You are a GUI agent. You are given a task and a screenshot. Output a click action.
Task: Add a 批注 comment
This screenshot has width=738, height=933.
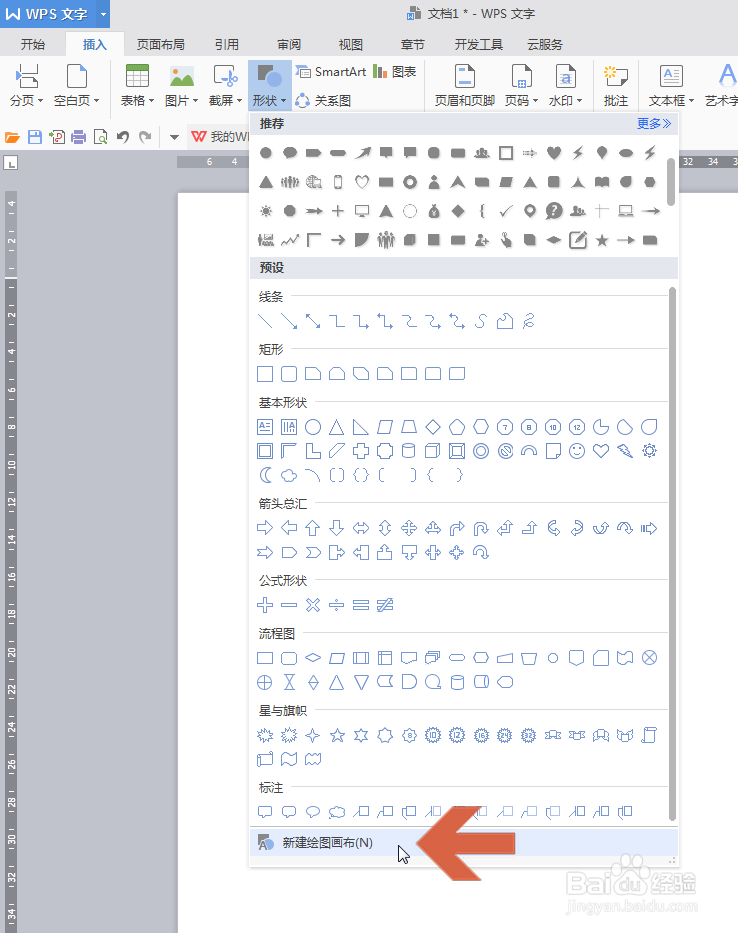pyautogui.click(x=616, y=86)
